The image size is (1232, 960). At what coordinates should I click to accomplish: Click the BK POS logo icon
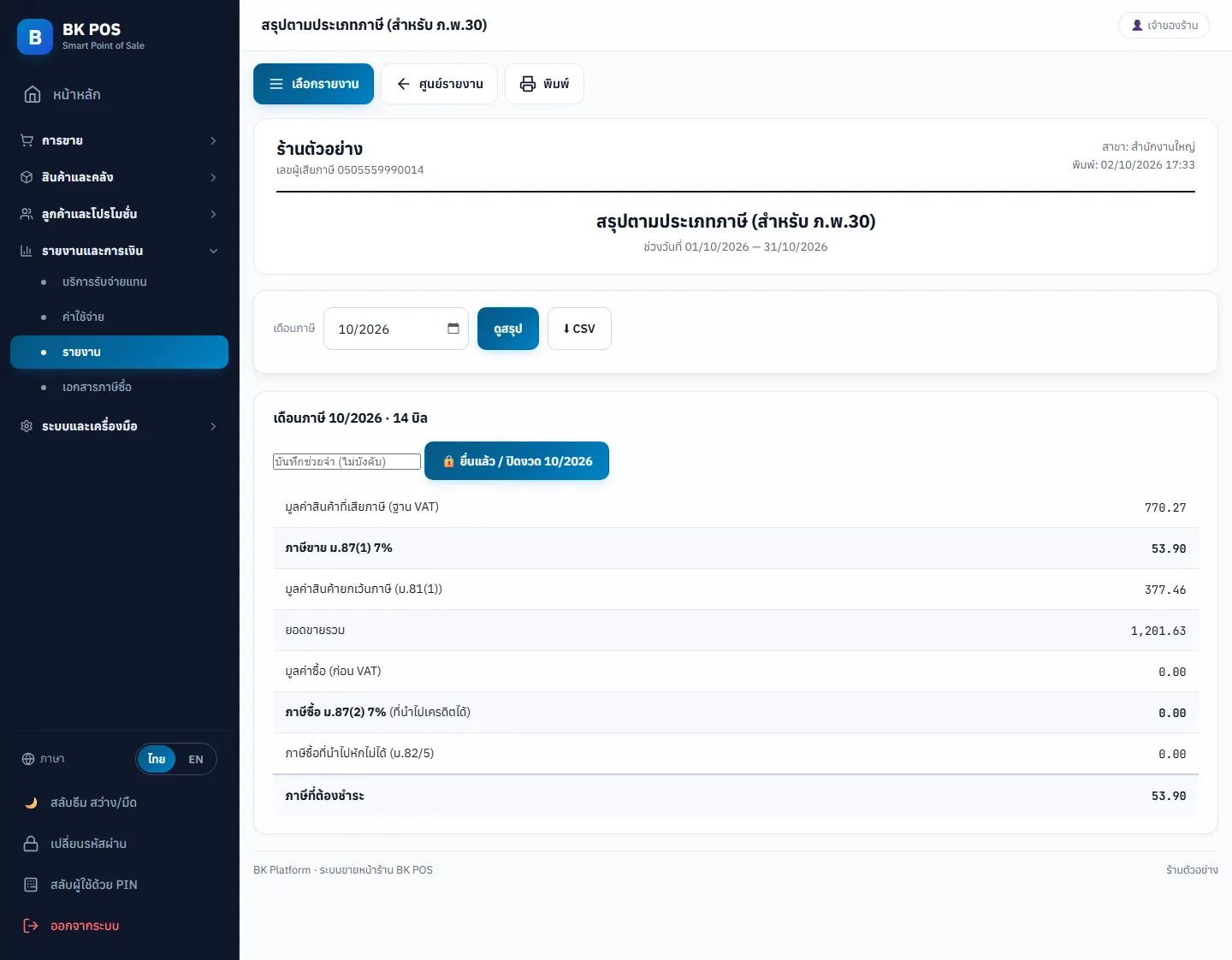(35, 37)
